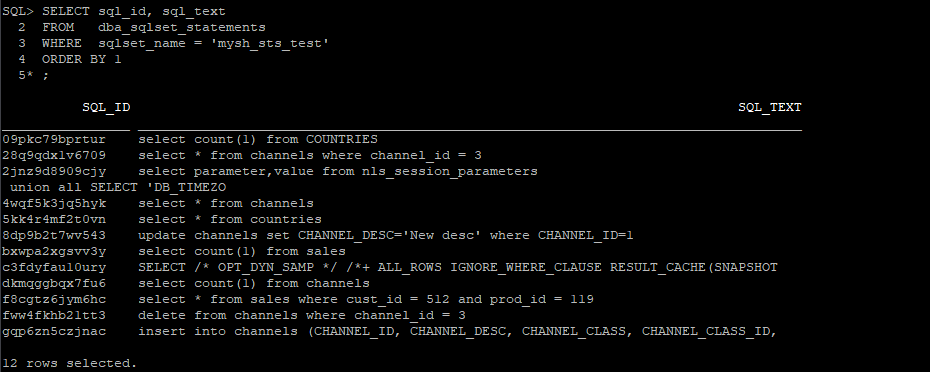
Task: Click the 'delete from channels' statement text
Action: click(x=302, y=316)
